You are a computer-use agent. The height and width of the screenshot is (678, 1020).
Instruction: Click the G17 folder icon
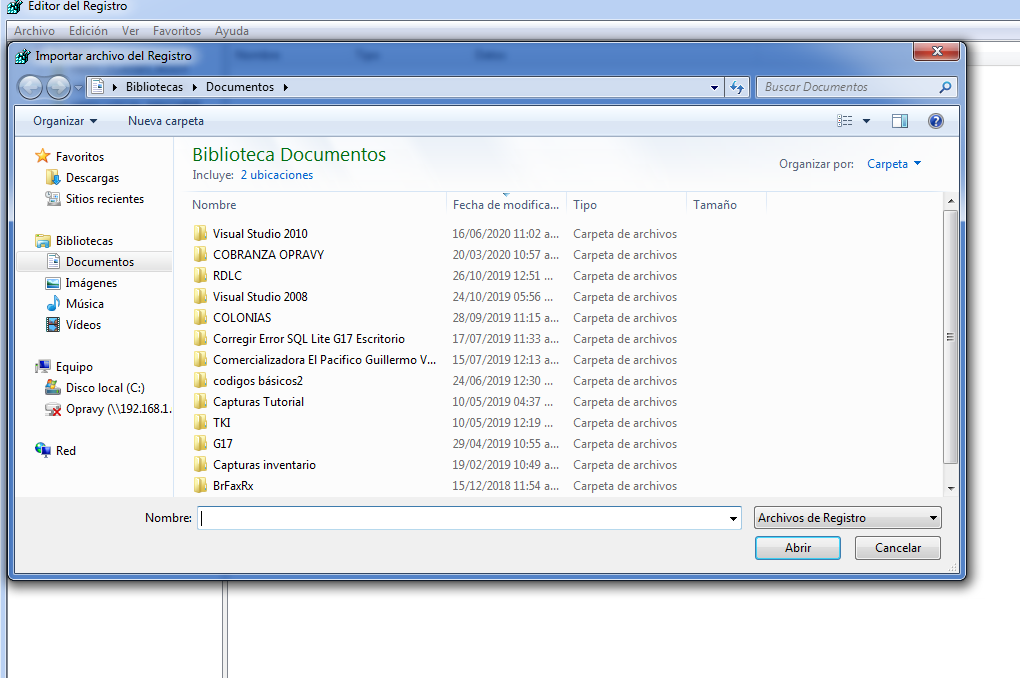coord(200,444)
